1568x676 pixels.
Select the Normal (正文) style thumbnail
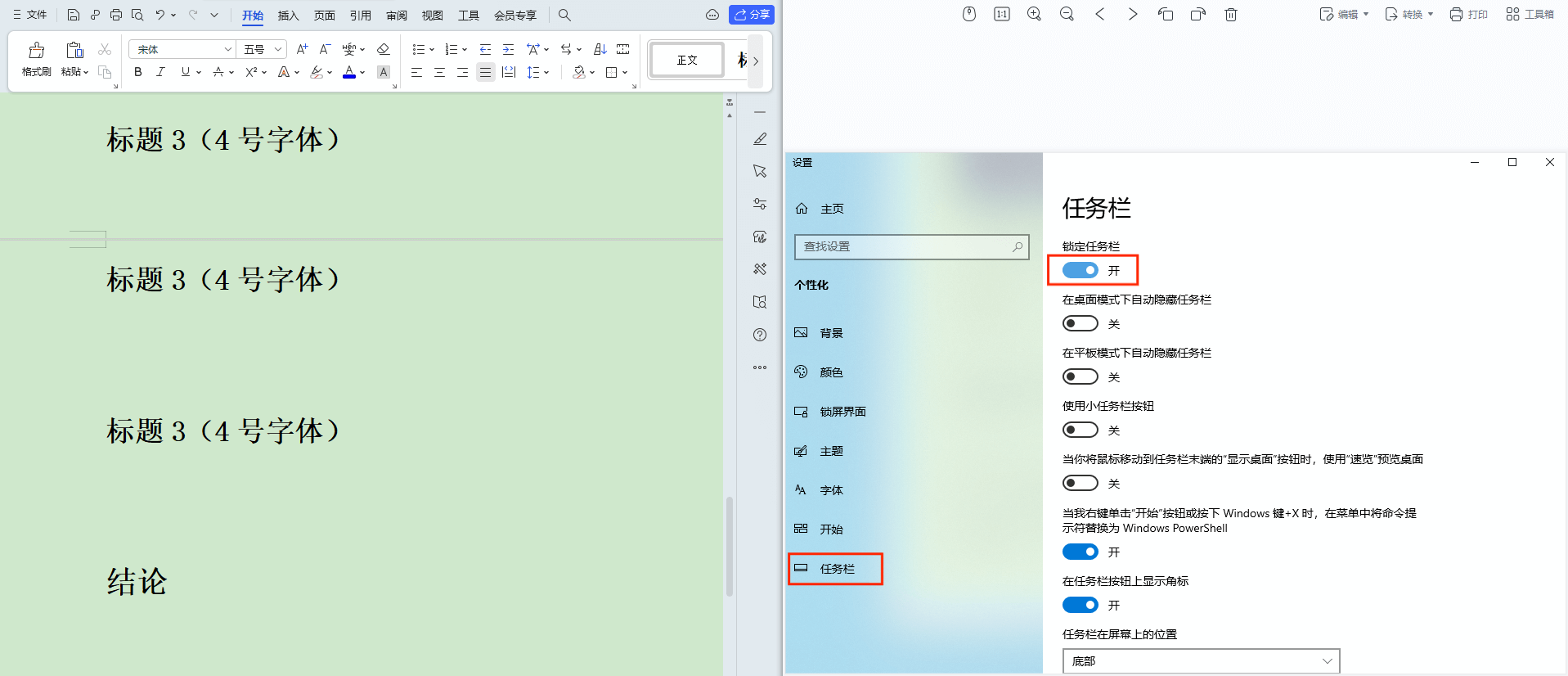pyautogui.click(x=687, y=61)
